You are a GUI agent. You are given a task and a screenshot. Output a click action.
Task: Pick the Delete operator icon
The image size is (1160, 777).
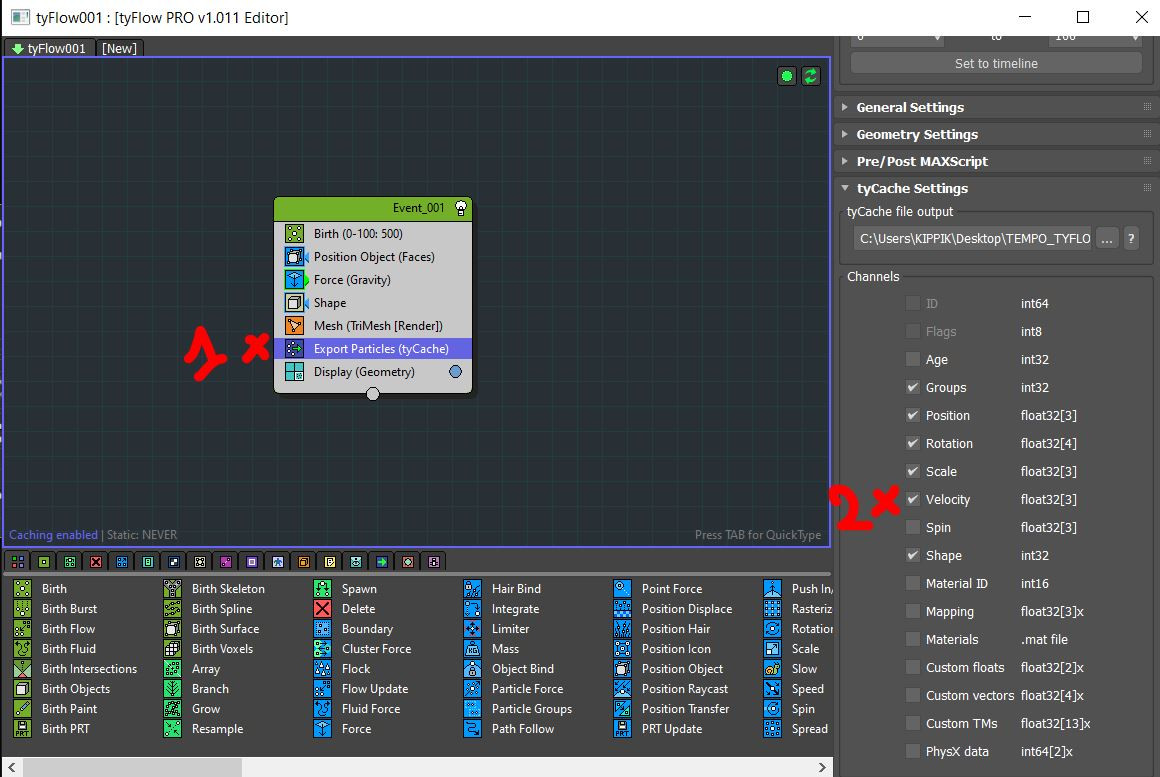tap(323, 608)
